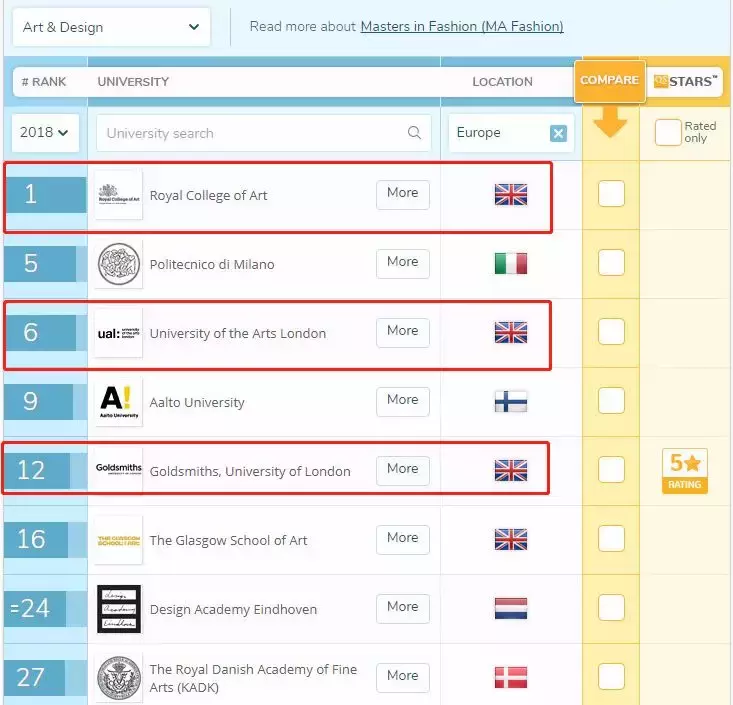Open the Europe location dropdown
Screen dimensions: 733x705
pyautogui.click(x=511, y=133)
